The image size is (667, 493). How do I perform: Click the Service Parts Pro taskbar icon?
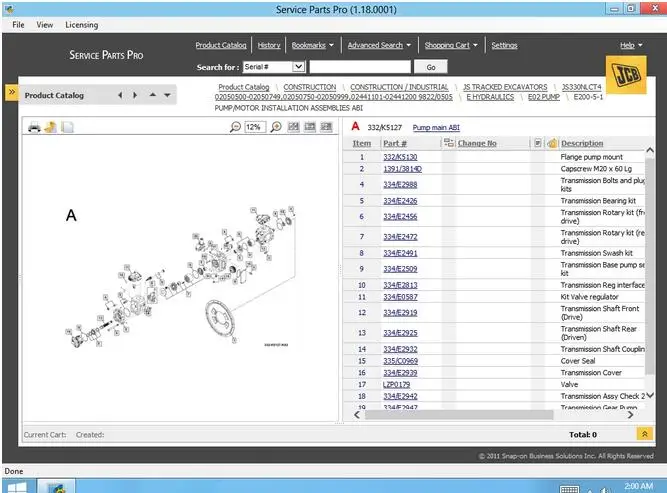pos(56,487)
